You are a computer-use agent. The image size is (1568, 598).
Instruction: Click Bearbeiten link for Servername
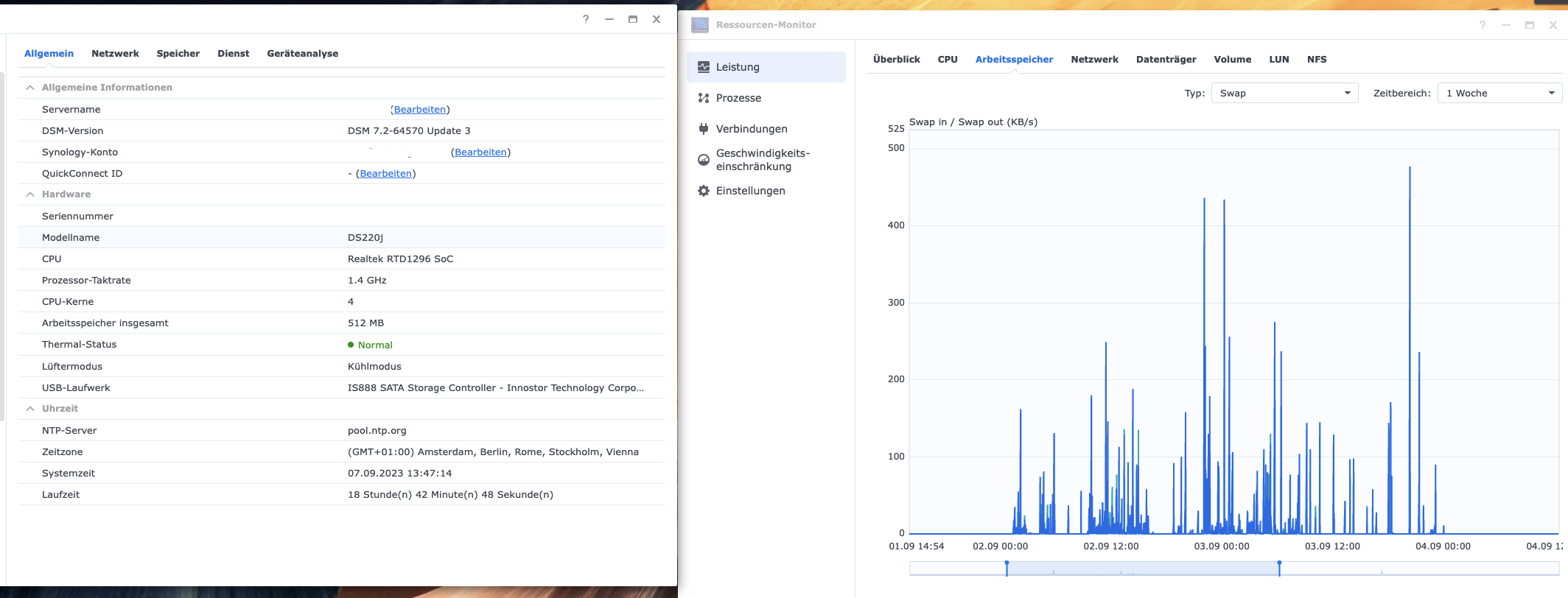pos(420,110)
